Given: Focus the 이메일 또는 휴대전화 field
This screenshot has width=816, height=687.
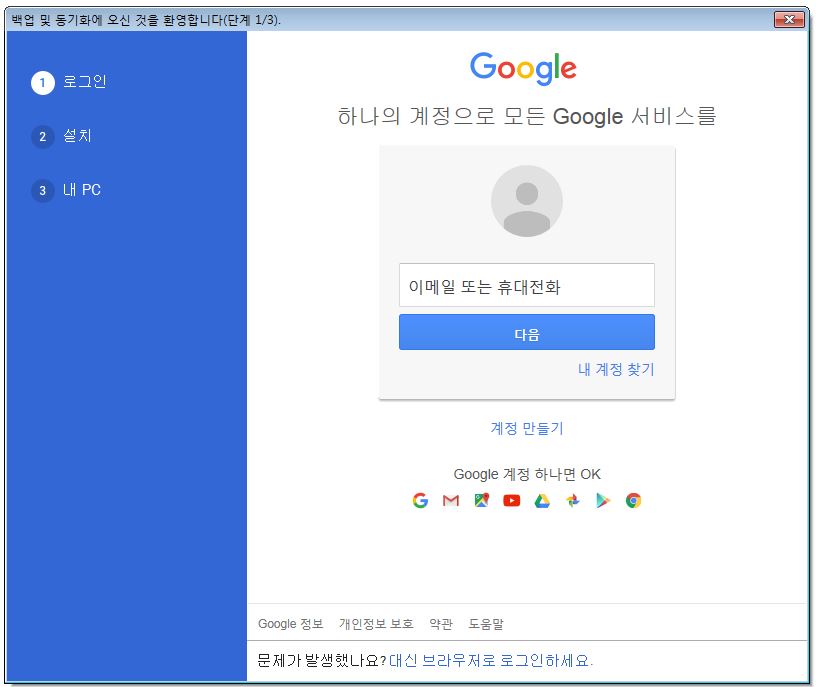Looking at the screenshot, I should pos(527,285).
